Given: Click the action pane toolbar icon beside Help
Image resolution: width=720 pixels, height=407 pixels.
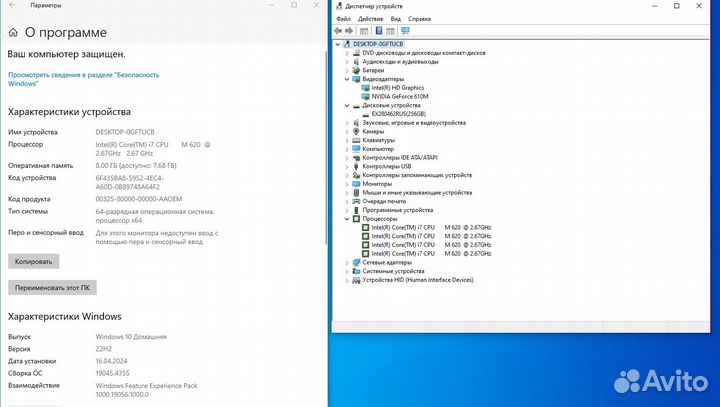Looking at the screenshot, I should 390,31.
